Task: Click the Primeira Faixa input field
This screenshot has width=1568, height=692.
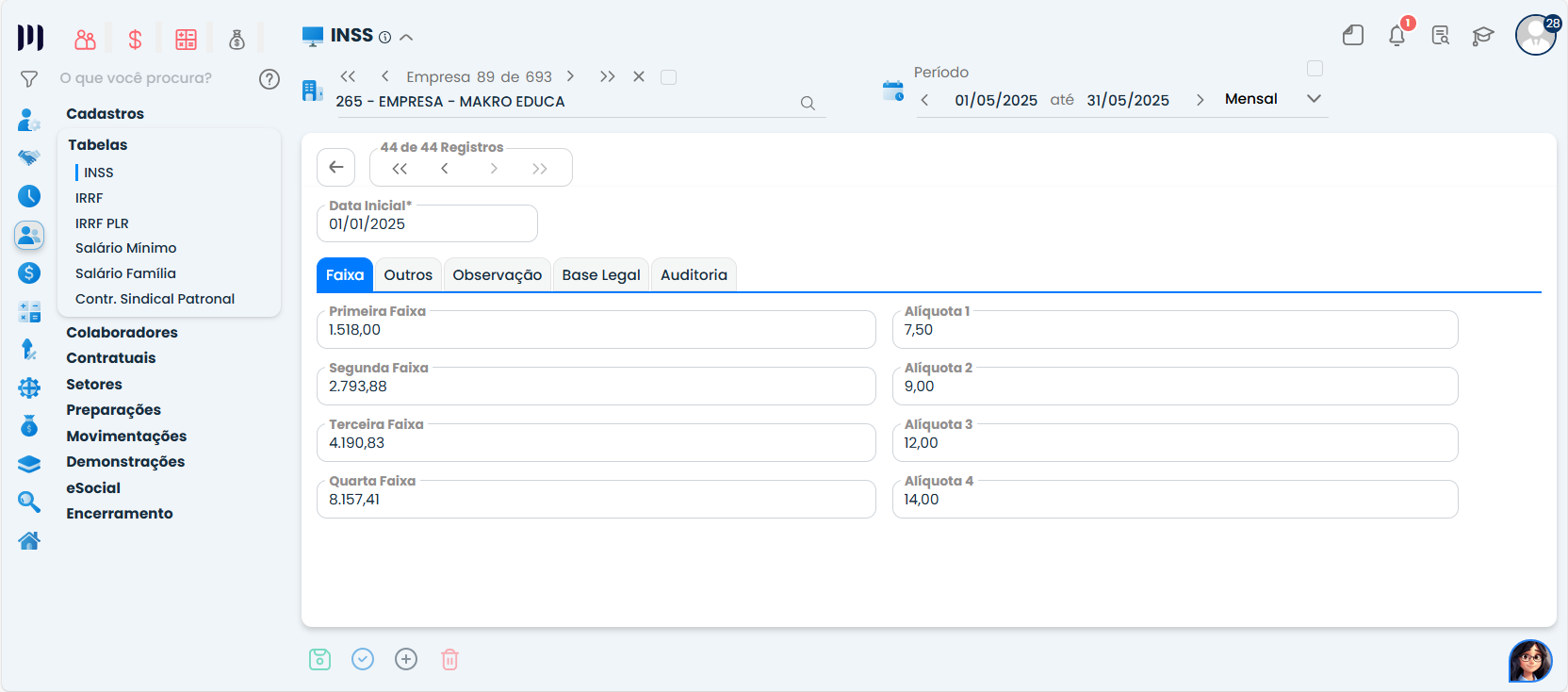Action: tap(596, 330)
